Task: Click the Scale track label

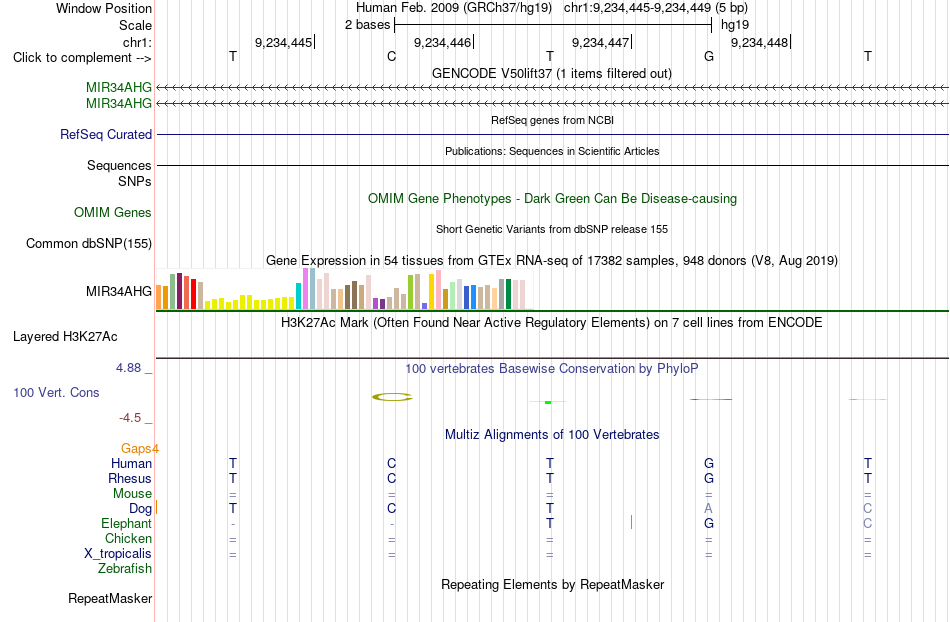Action: click(135, 25)
